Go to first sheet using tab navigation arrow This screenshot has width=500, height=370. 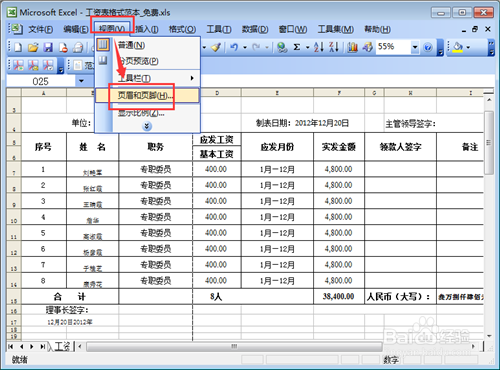coord(11,347)
